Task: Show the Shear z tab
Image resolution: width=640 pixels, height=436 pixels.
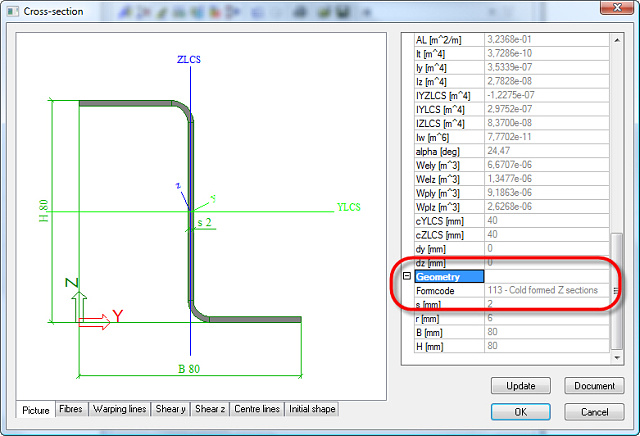Action: tap(210, 409)
